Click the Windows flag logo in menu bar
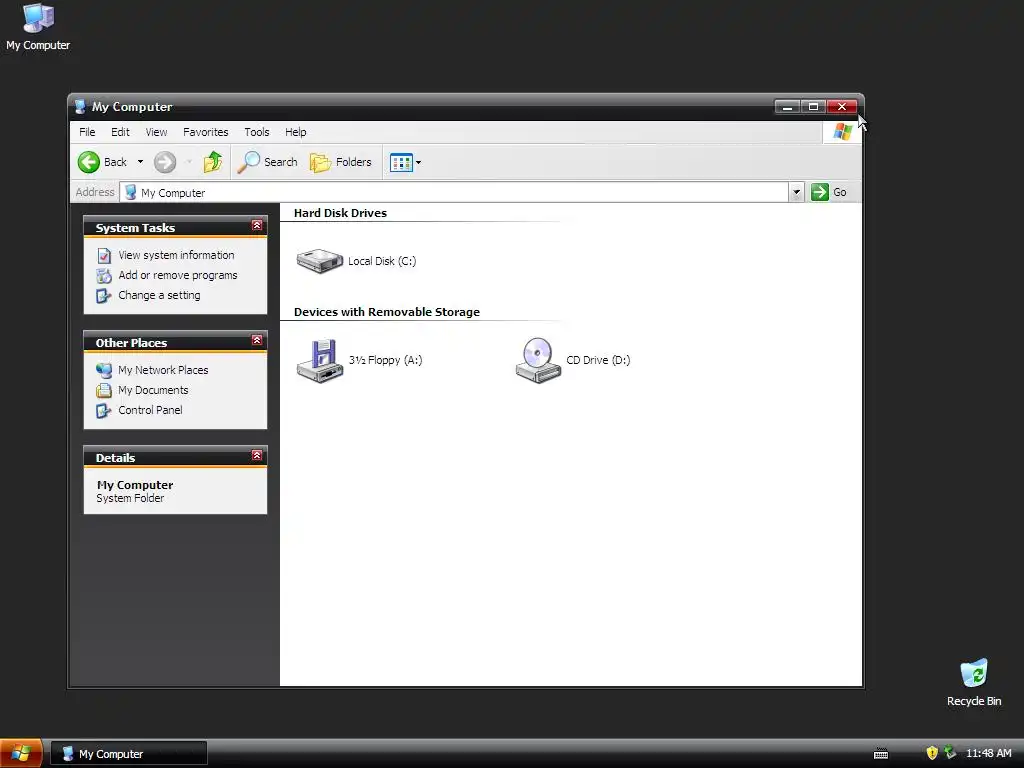This screenshot has width=1024, height=768. (842, 132)
